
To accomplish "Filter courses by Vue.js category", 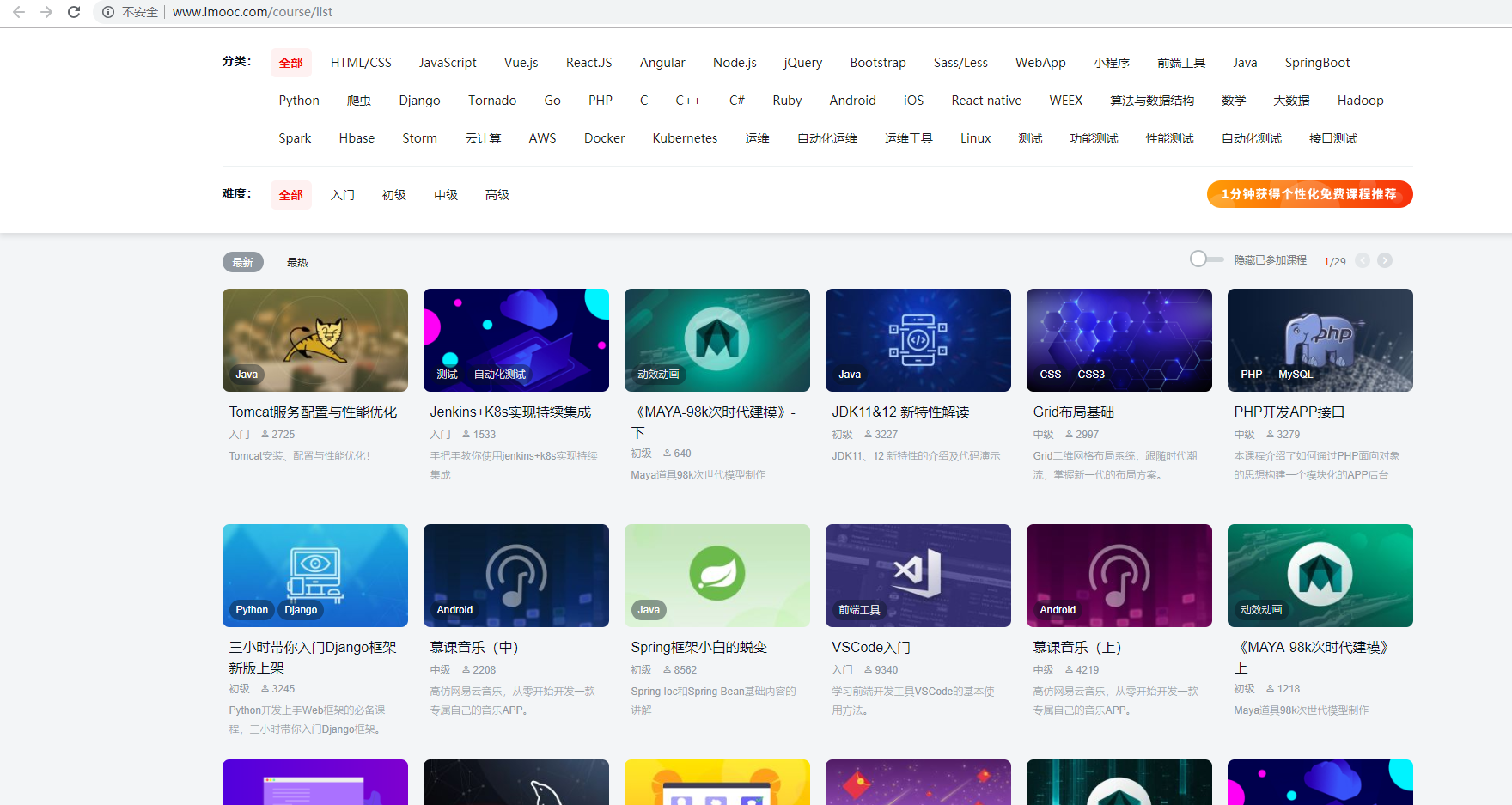I will click(521, 63).
